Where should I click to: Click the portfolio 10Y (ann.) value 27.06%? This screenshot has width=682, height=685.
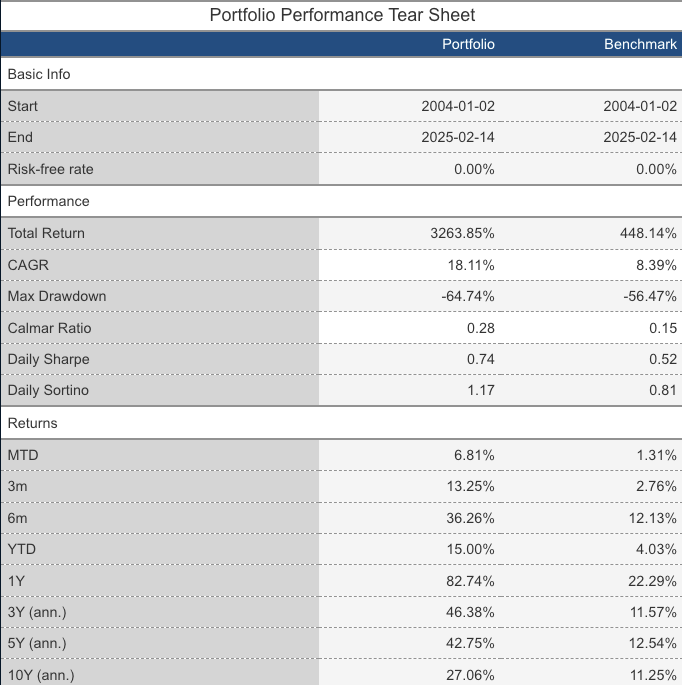(470, 675)
